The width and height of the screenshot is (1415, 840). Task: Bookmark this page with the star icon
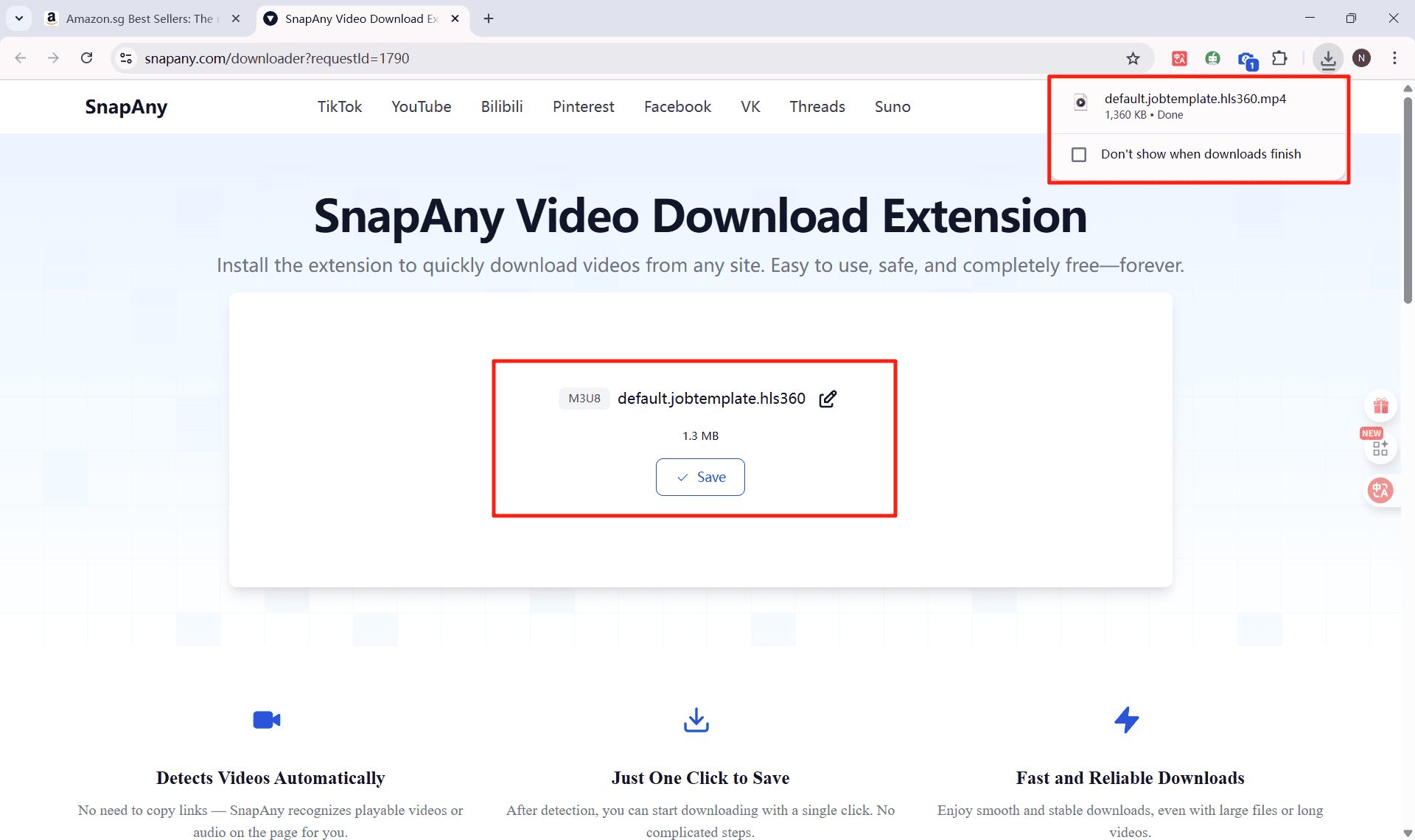pos(1133,58)
